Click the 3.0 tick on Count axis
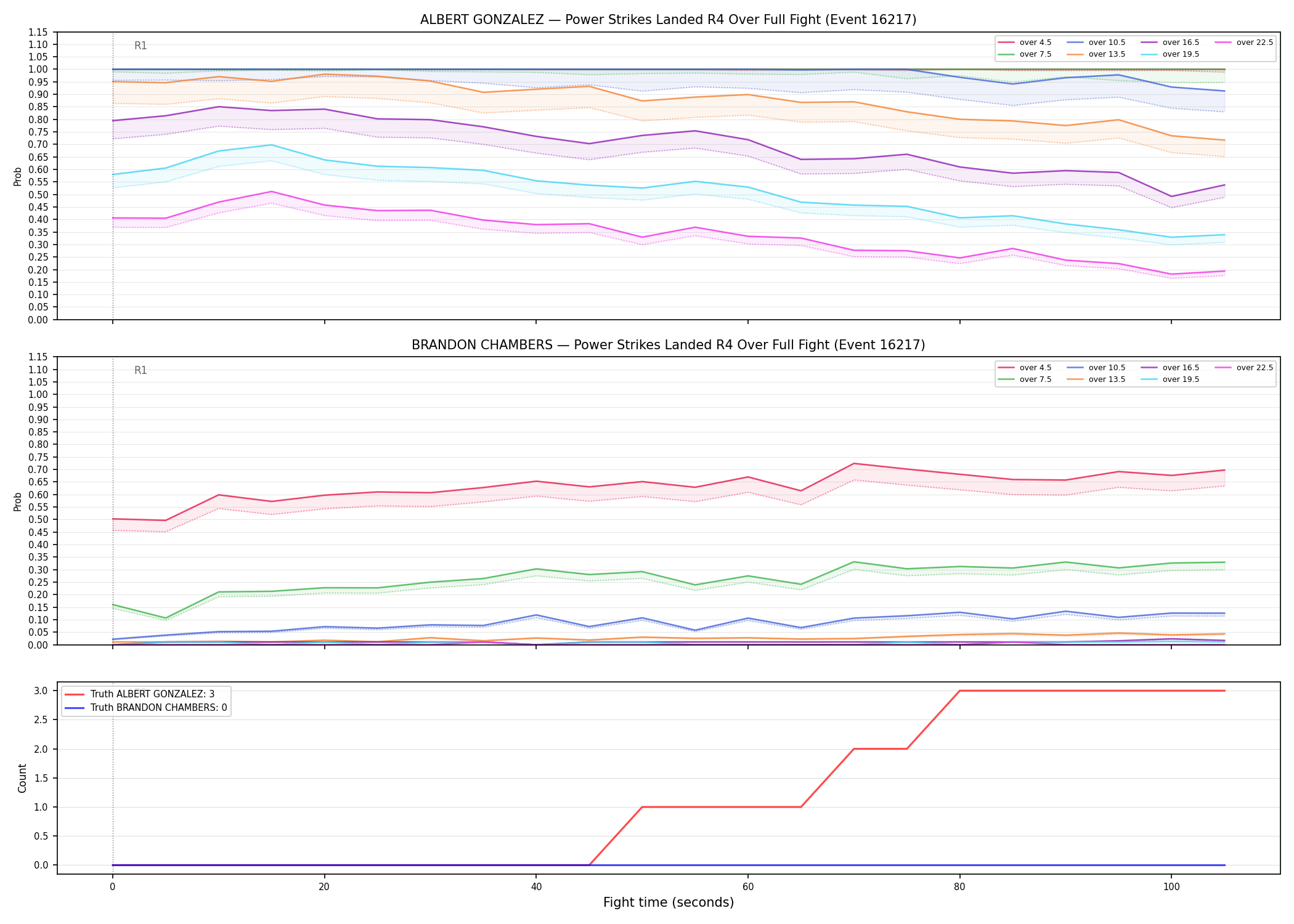The image size is (1294, 924). 42,691
